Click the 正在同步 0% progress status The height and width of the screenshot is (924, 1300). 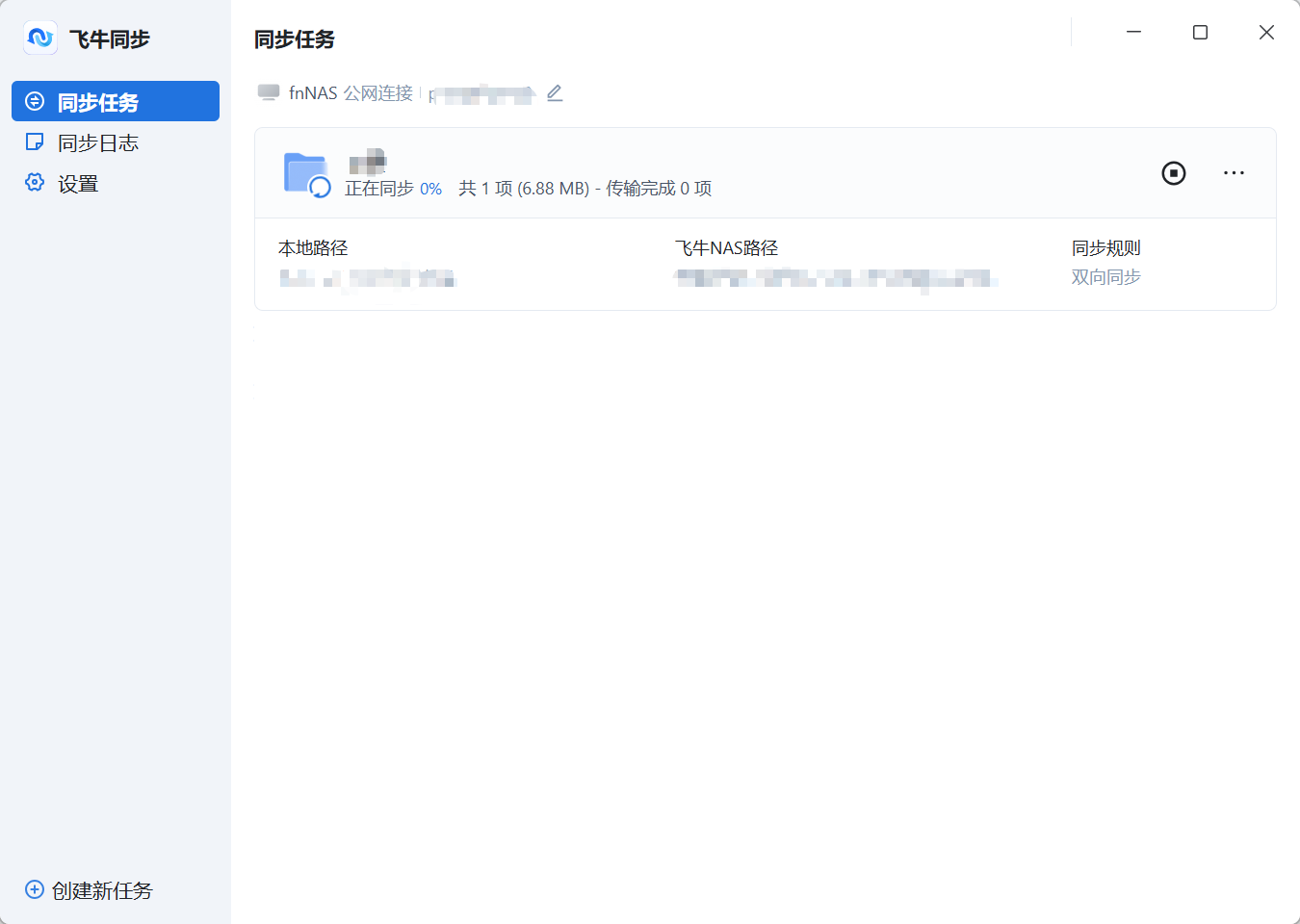coord(393,189)
